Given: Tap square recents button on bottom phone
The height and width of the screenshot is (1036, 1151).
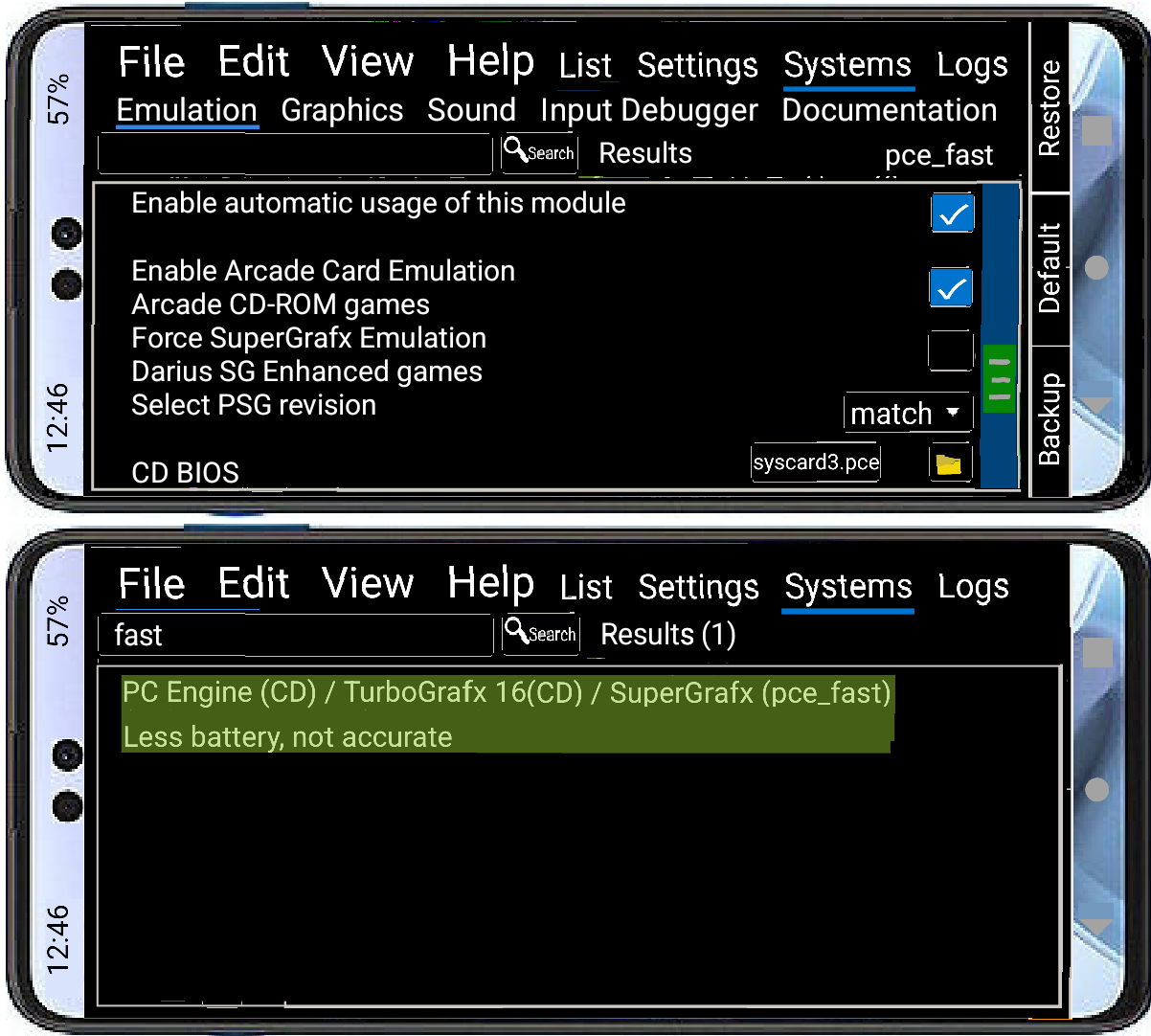Looking at the screenshot, I should coord(1097,654).
